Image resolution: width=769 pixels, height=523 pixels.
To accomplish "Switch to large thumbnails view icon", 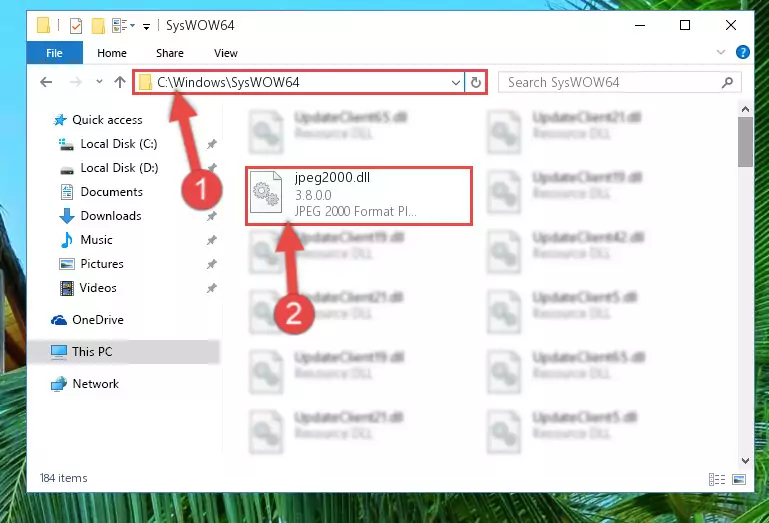I will coord(739,479).
